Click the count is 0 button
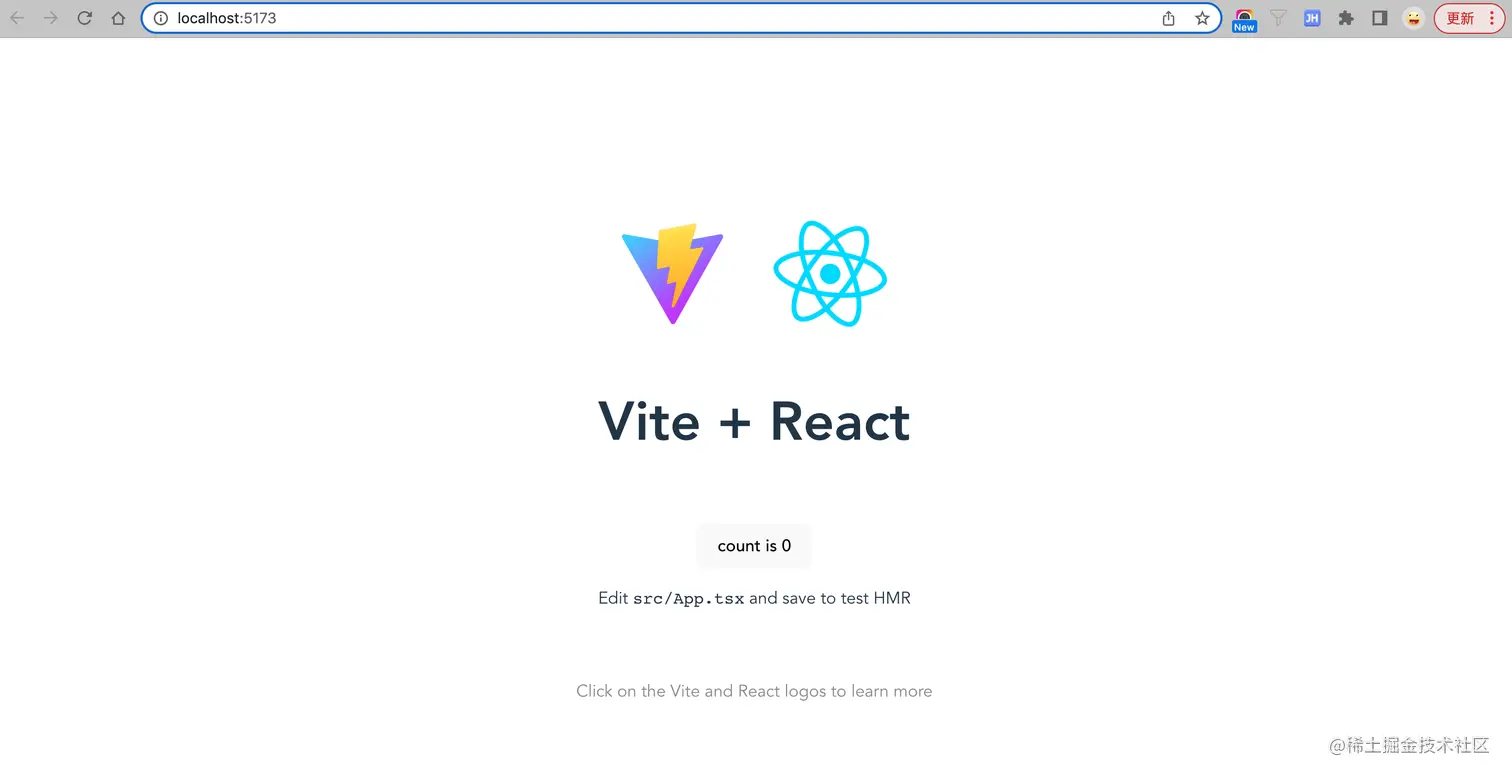The image size is (1512, 778). [754, 546]
